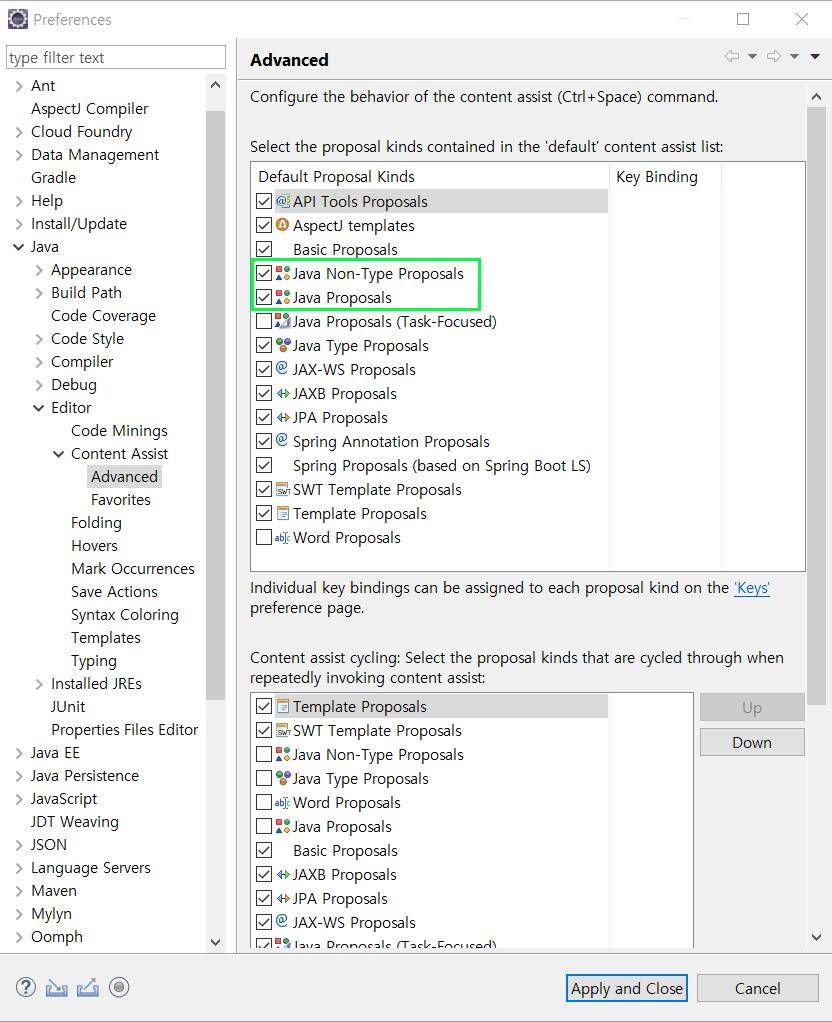Open the 'Keys' preference page link
Screen dimensions: 832x1022
tap(752, 588)
